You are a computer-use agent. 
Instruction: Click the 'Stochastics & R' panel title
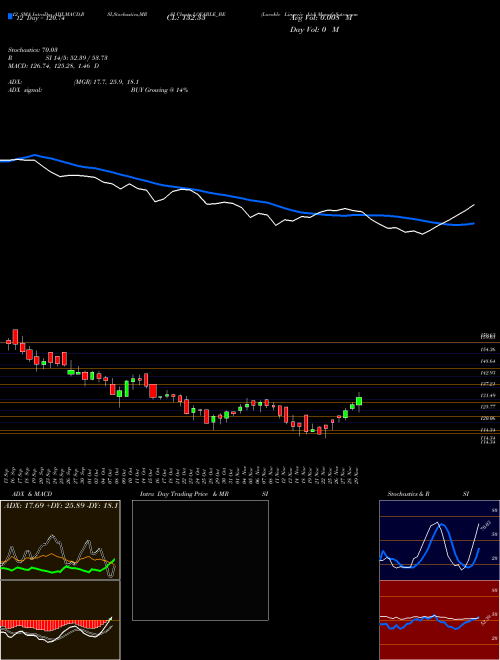[x=408, y=494]
